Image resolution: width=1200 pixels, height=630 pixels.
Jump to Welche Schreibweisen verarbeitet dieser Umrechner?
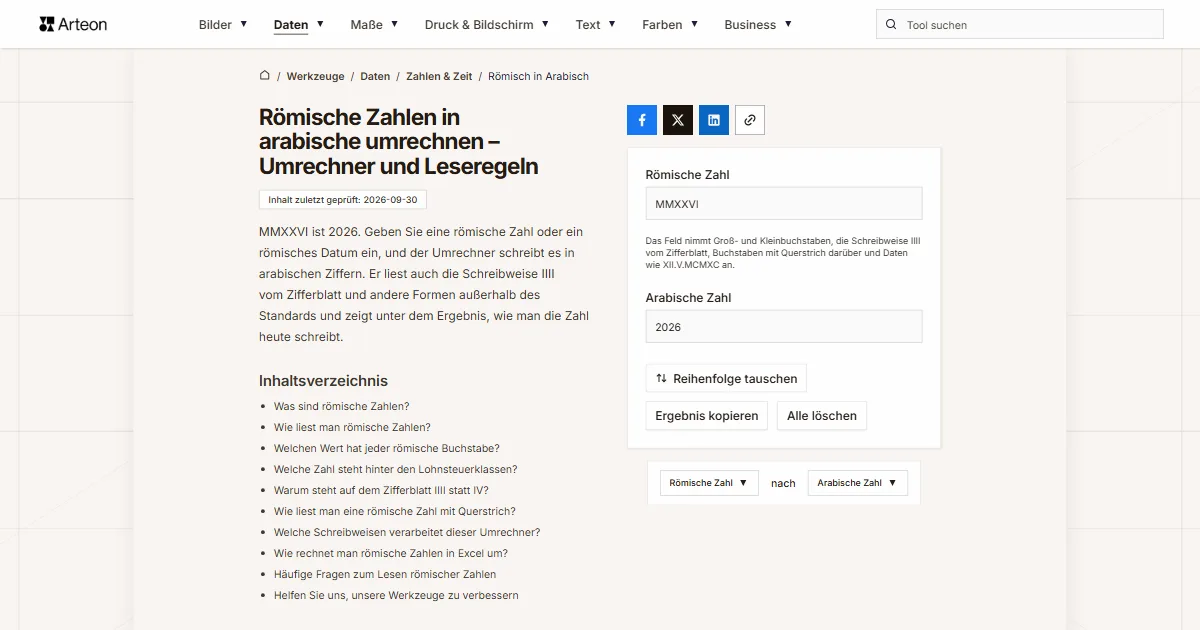click(407, 532)
